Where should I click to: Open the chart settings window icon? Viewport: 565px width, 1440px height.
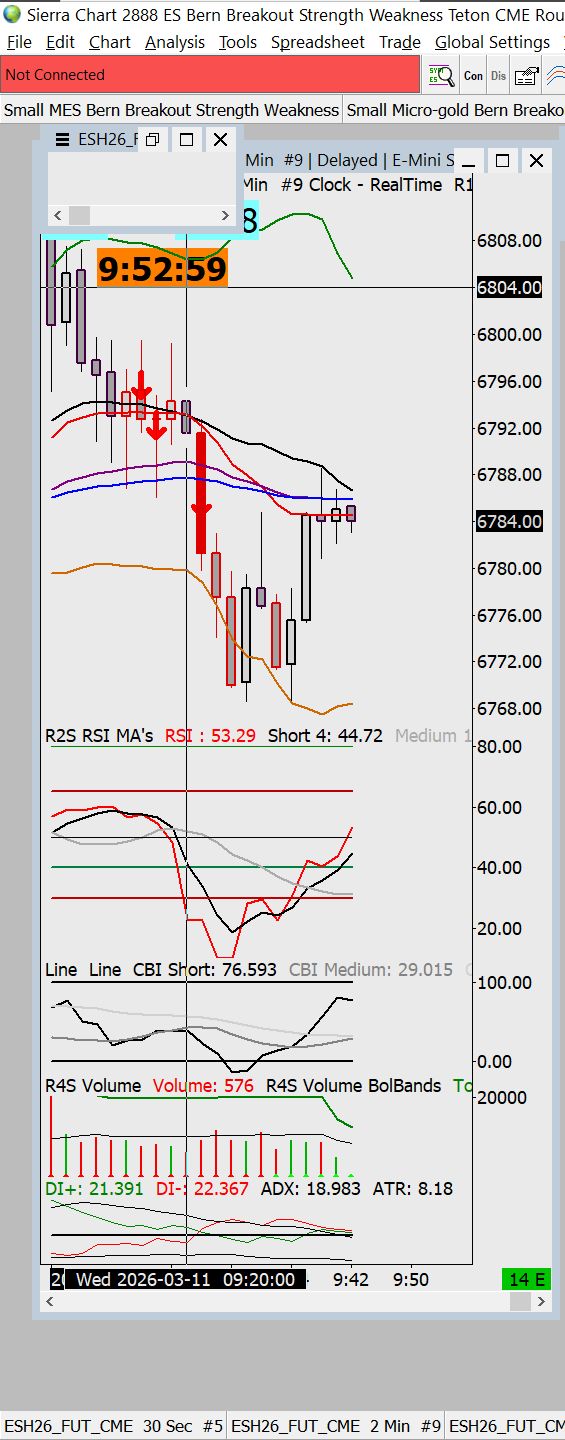click(527, 75)
